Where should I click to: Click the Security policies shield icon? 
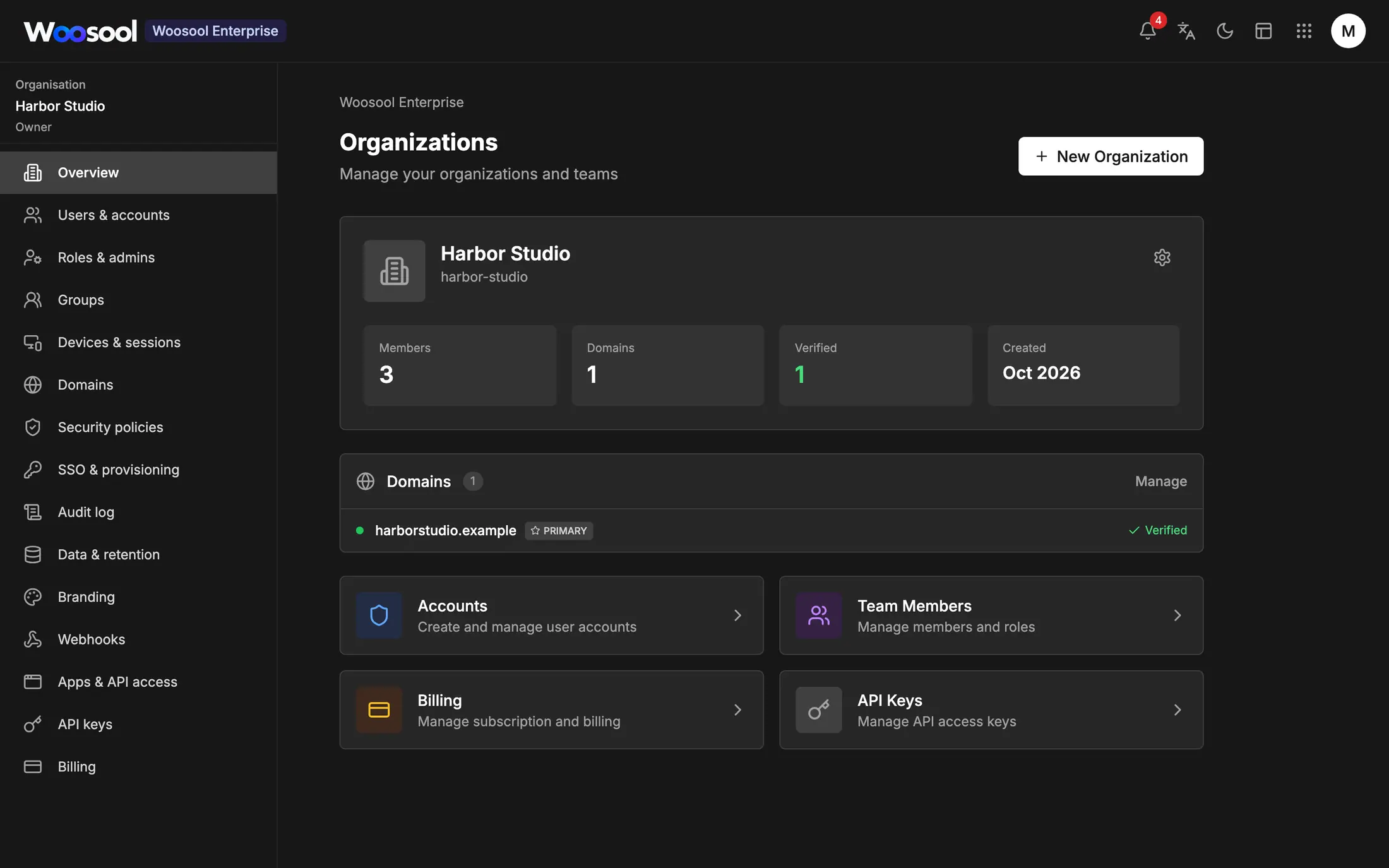point(33,427)
